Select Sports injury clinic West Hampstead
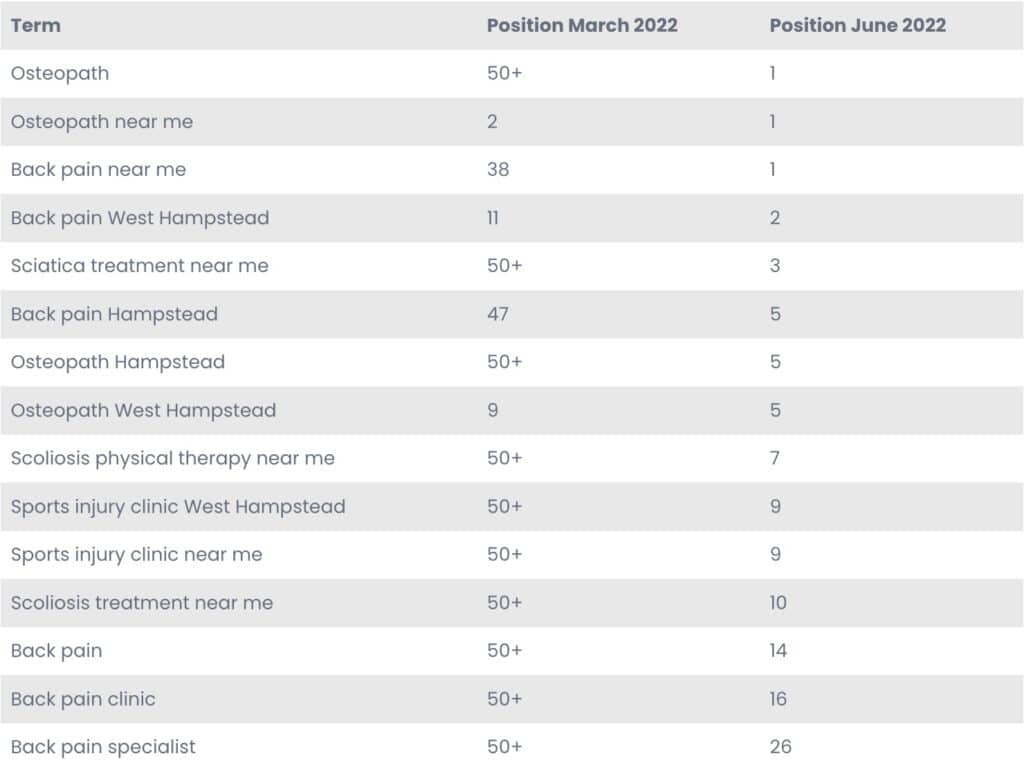Image resolution: width=1024 pixels, height=774 pixels. 178,507
